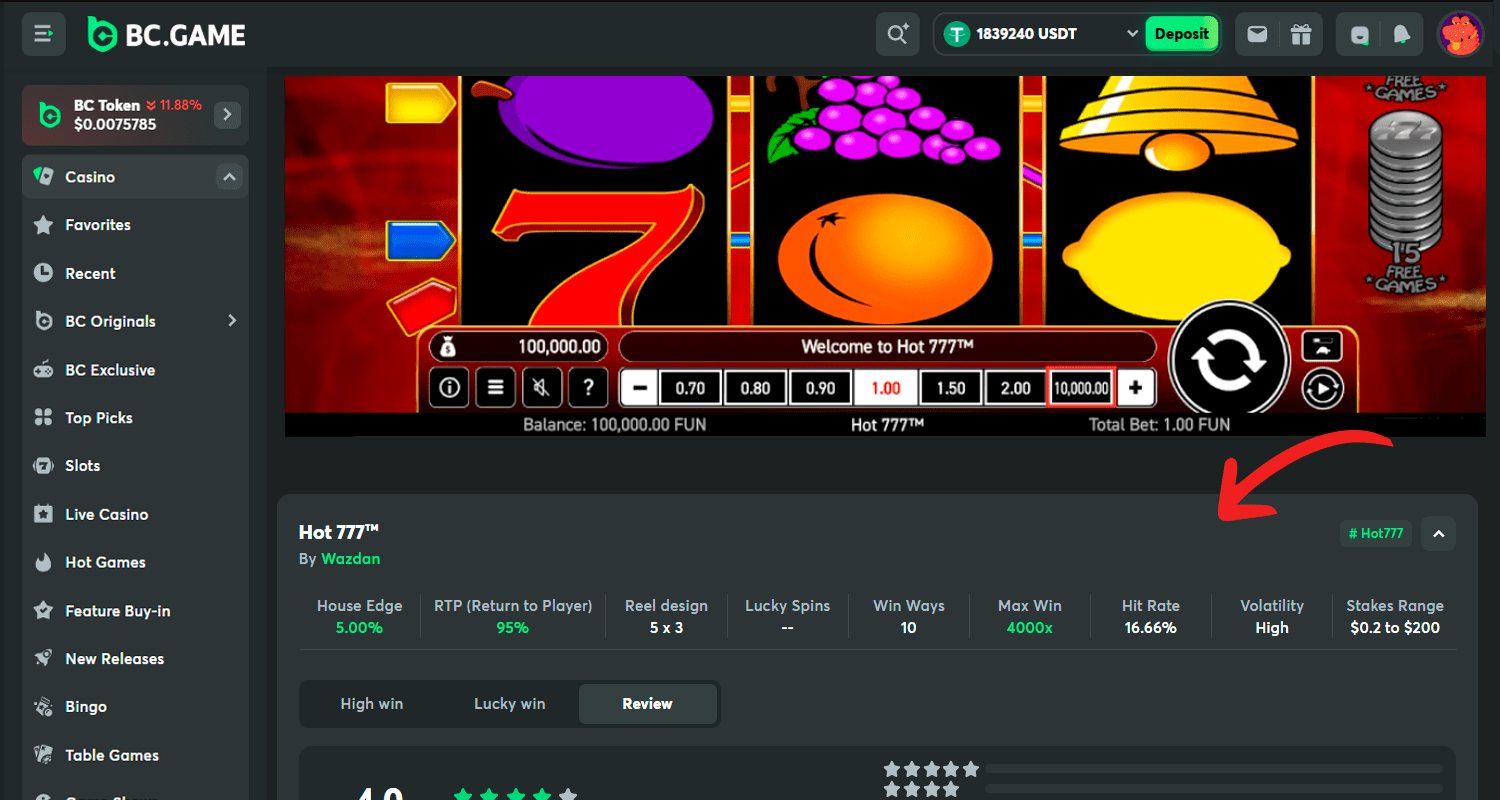Select the 1.00 bet value

click(x=886, y=388)
